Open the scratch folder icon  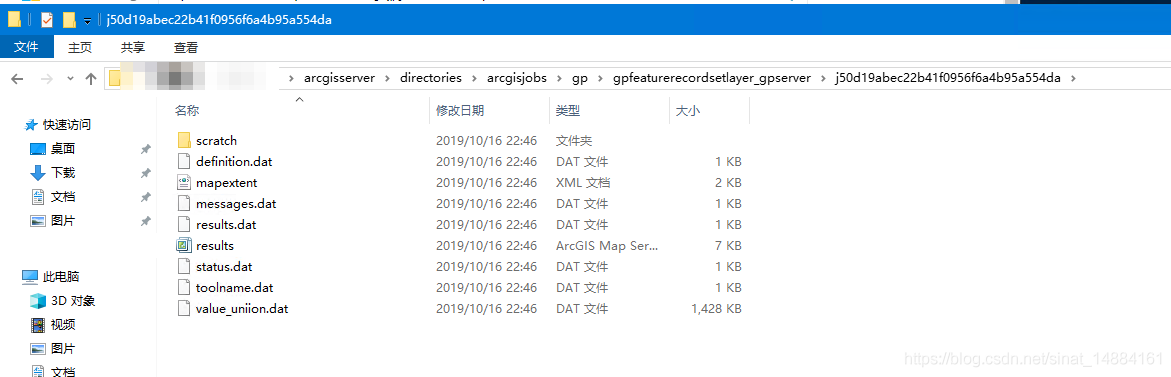coord(184,140)
